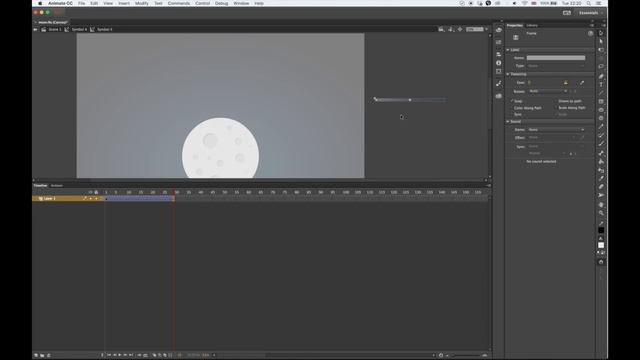
Task: Click back arrow in edit bar
Action: (36, 29)
